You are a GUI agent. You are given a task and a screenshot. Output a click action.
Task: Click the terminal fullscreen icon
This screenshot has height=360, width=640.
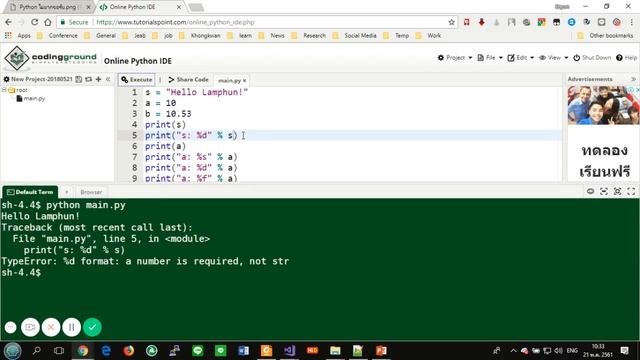631,191
